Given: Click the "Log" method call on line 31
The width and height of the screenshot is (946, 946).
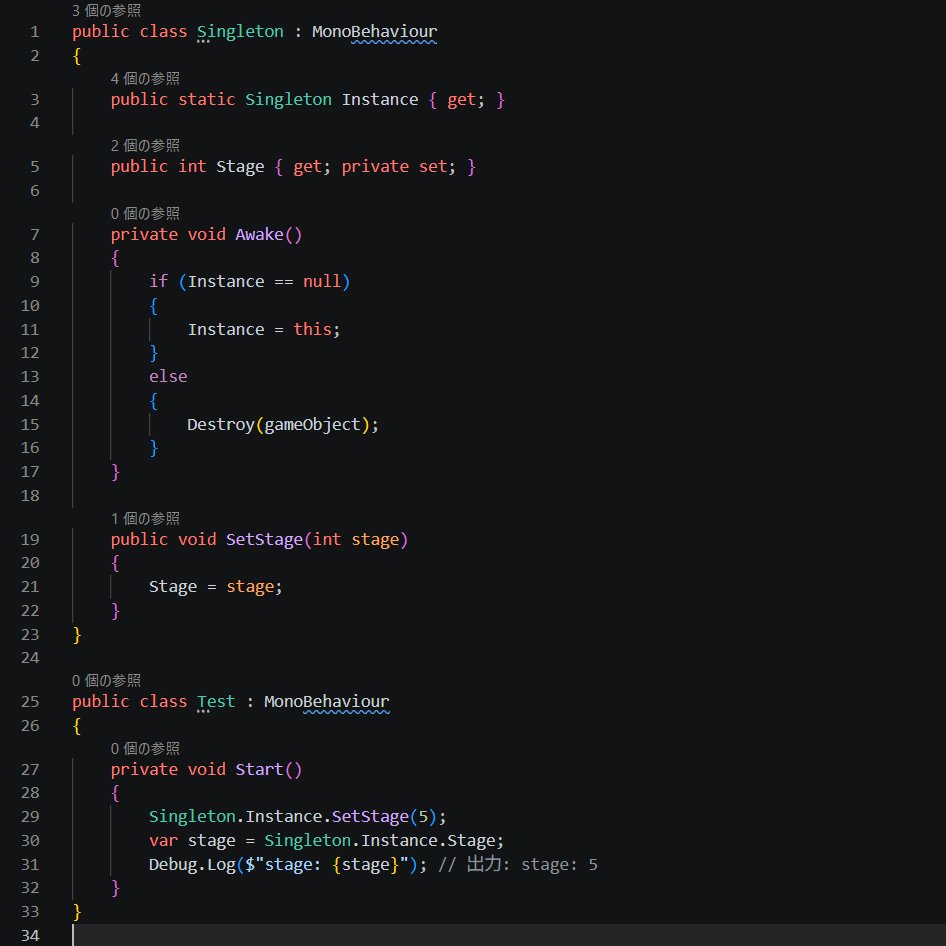Looking at the screenshot, I should coord(221,865).
